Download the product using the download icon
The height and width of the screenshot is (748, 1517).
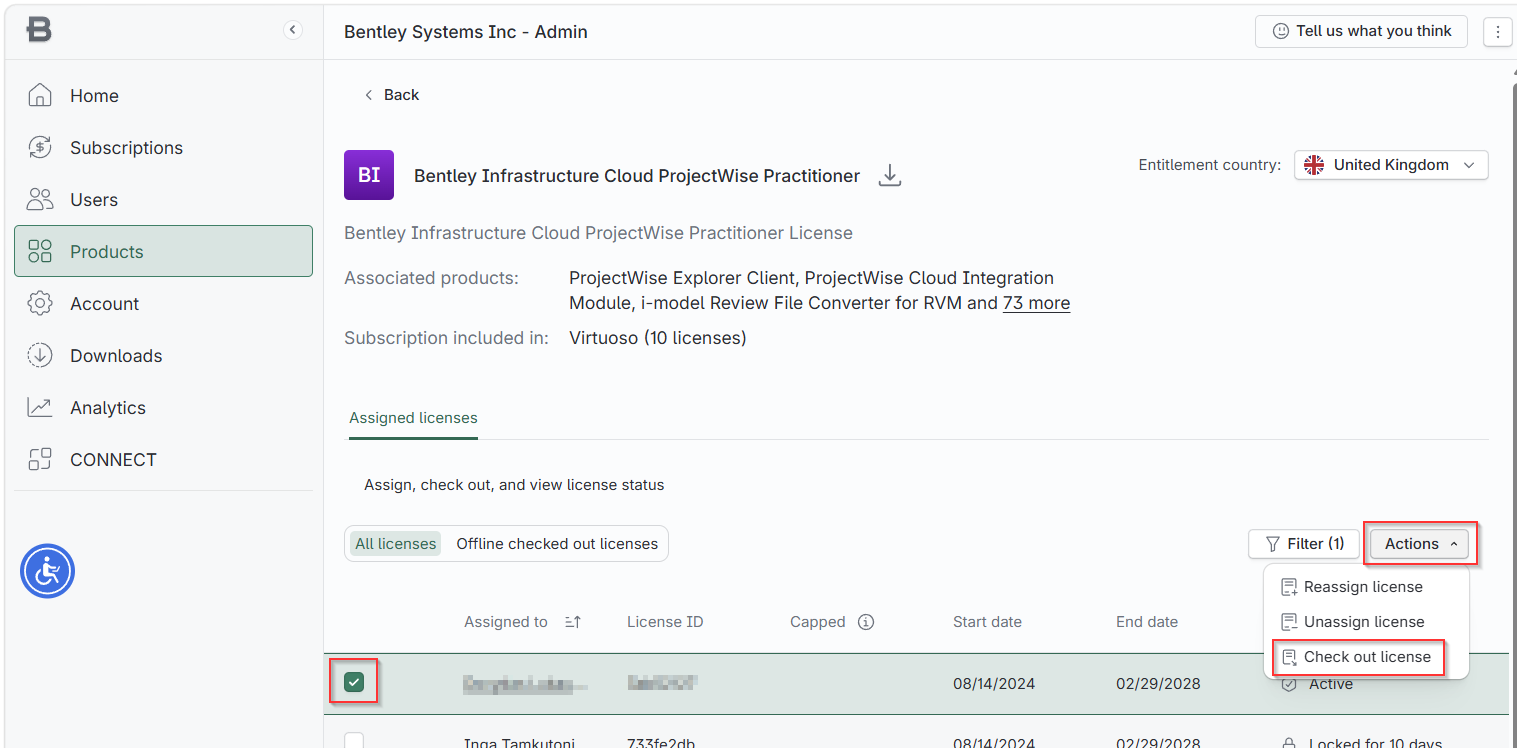(890, 176)
